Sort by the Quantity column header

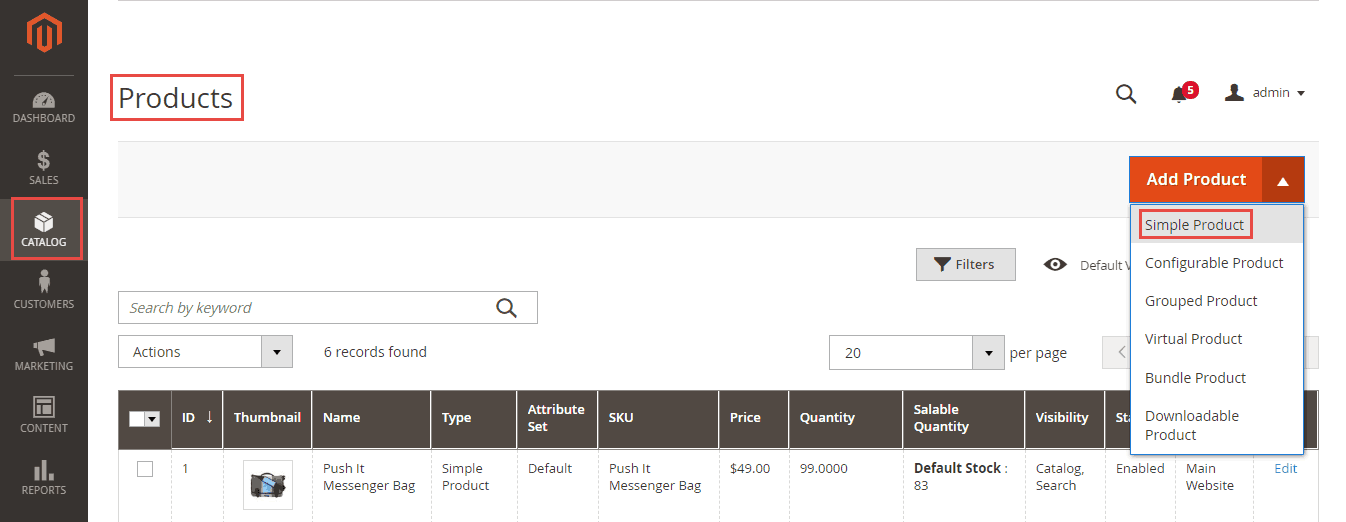(x=846, y=418)
